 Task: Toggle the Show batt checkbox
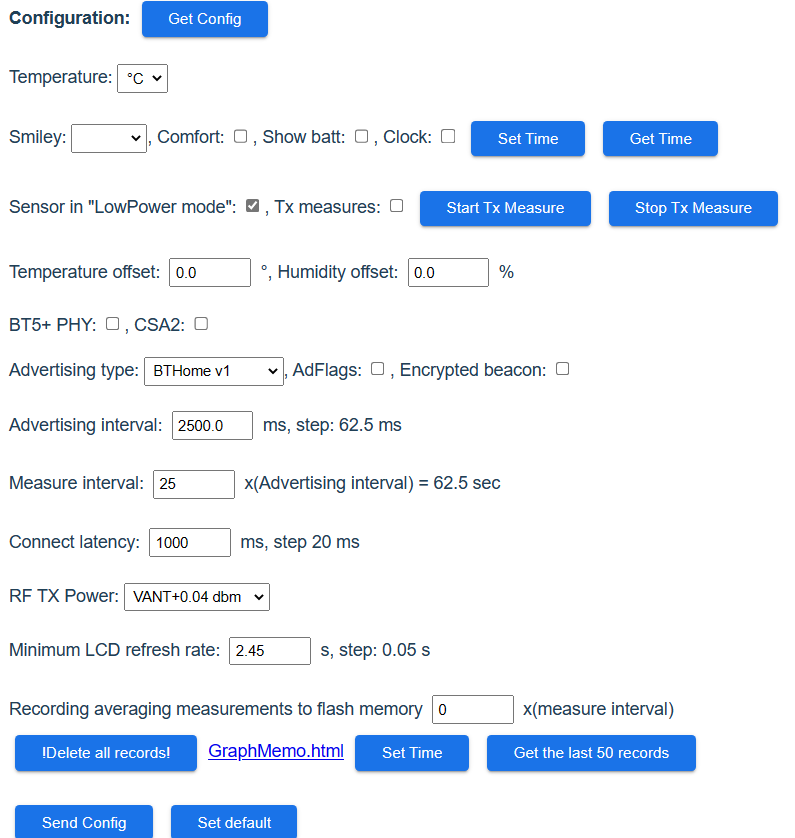coord(361,135)
